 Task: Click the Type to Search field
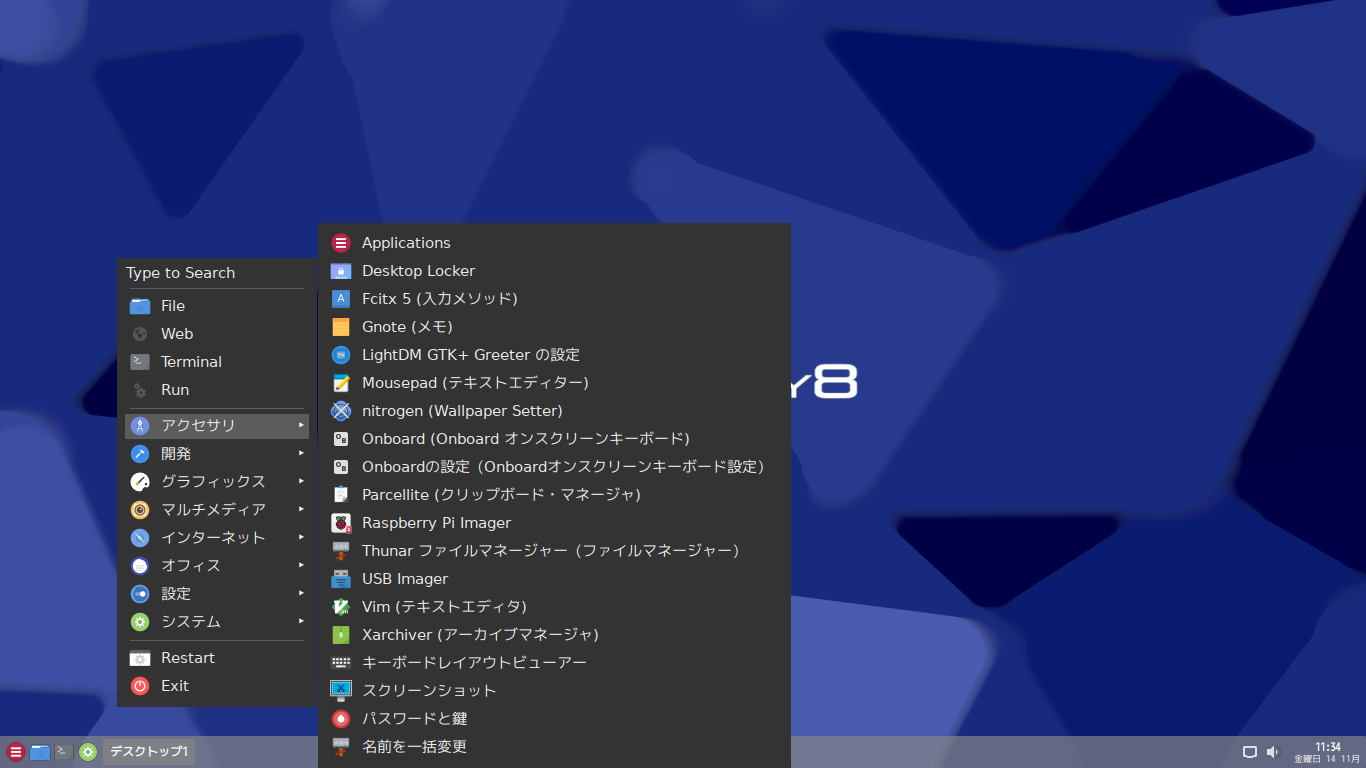215,273
